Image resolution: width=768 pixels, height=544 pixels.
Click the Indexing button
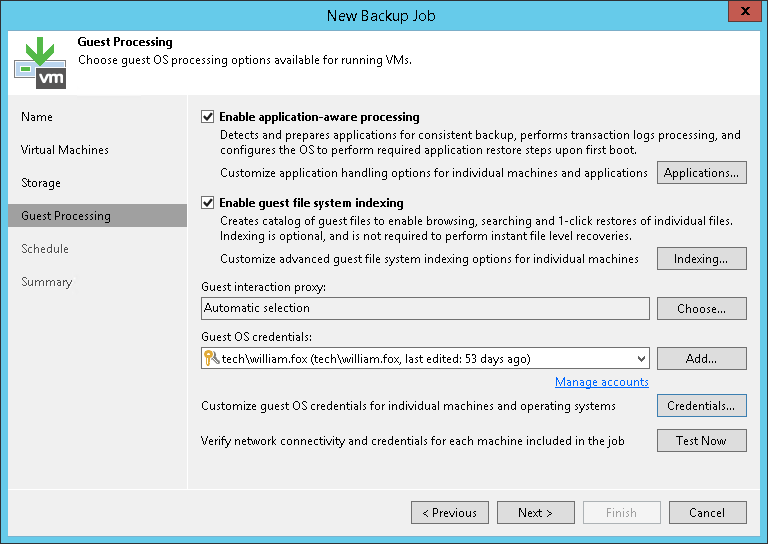(x=701, y=259)
